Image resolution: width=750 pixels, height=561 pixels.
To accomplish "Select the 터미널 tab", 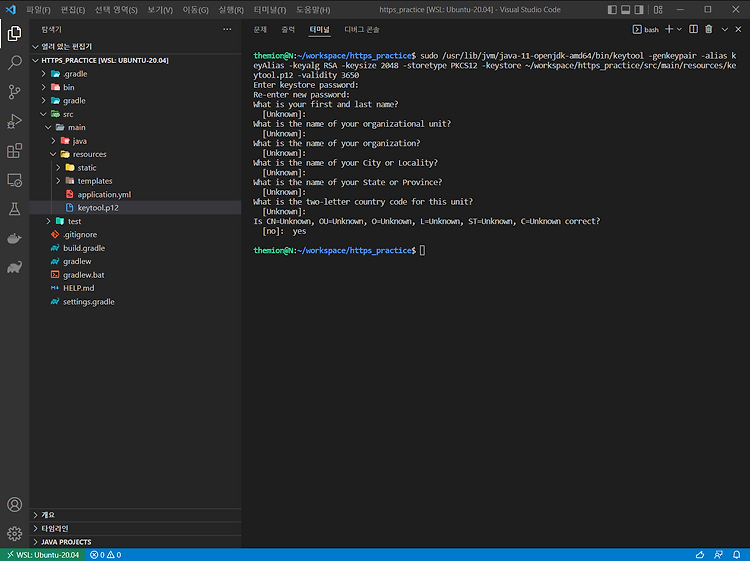I will click(320, 30).
